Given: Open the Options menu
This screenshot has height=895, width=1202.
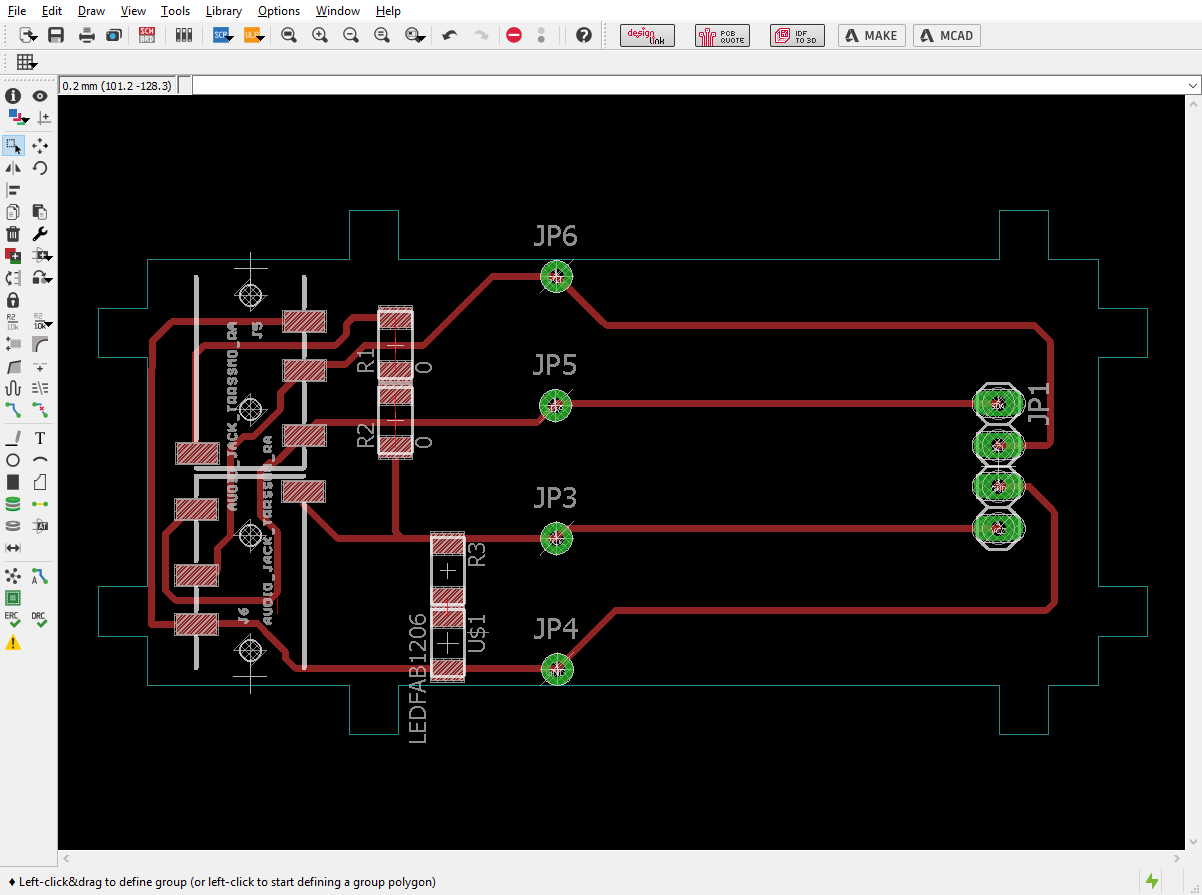Looking at the screenshot, I should (279, 11).
